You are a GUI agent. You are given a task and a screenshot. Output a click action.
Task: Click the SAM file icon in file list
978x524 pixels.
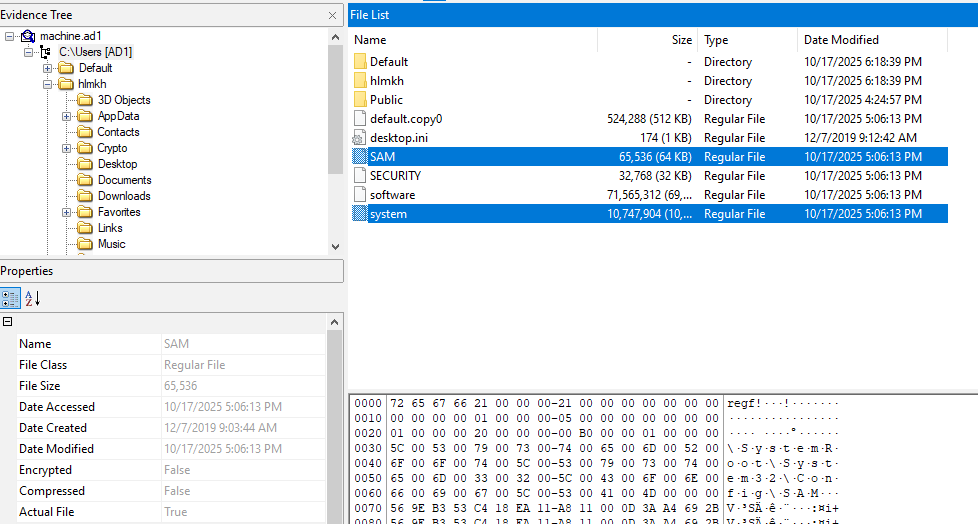coord(360,157)
